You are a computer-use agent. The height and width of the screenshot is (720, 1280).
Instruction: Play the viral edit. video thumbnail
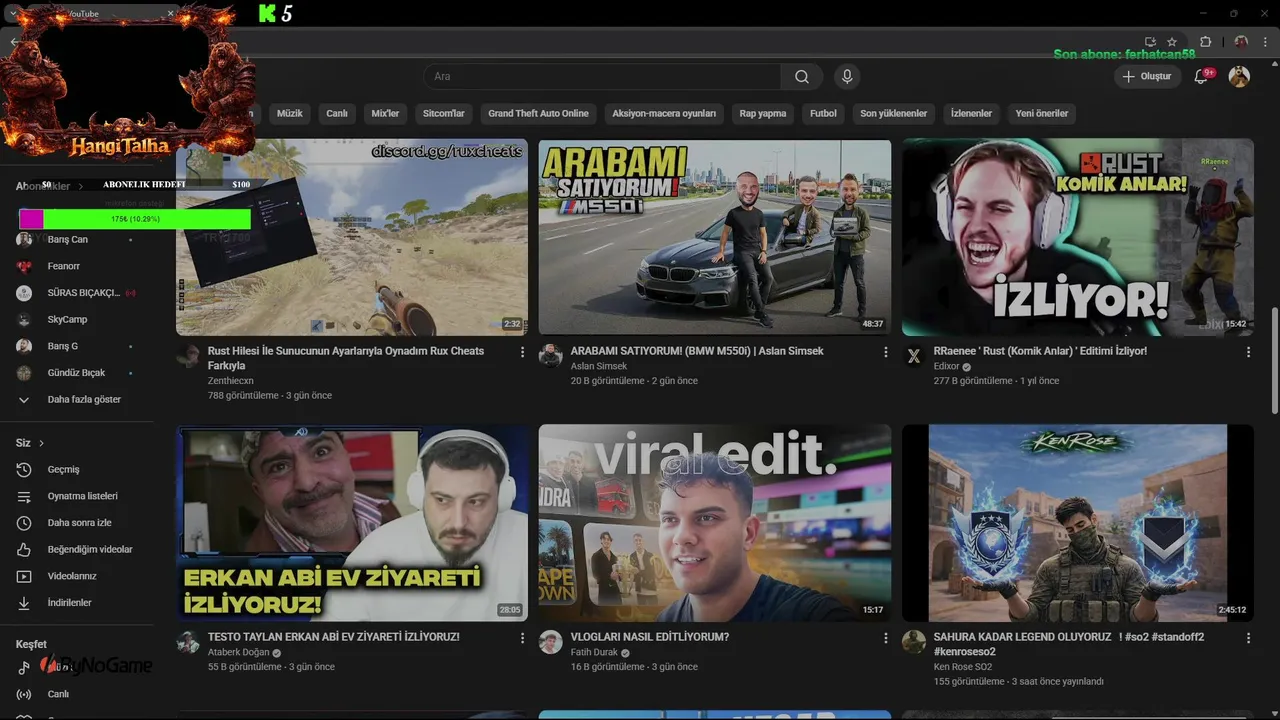pos(715,523)
